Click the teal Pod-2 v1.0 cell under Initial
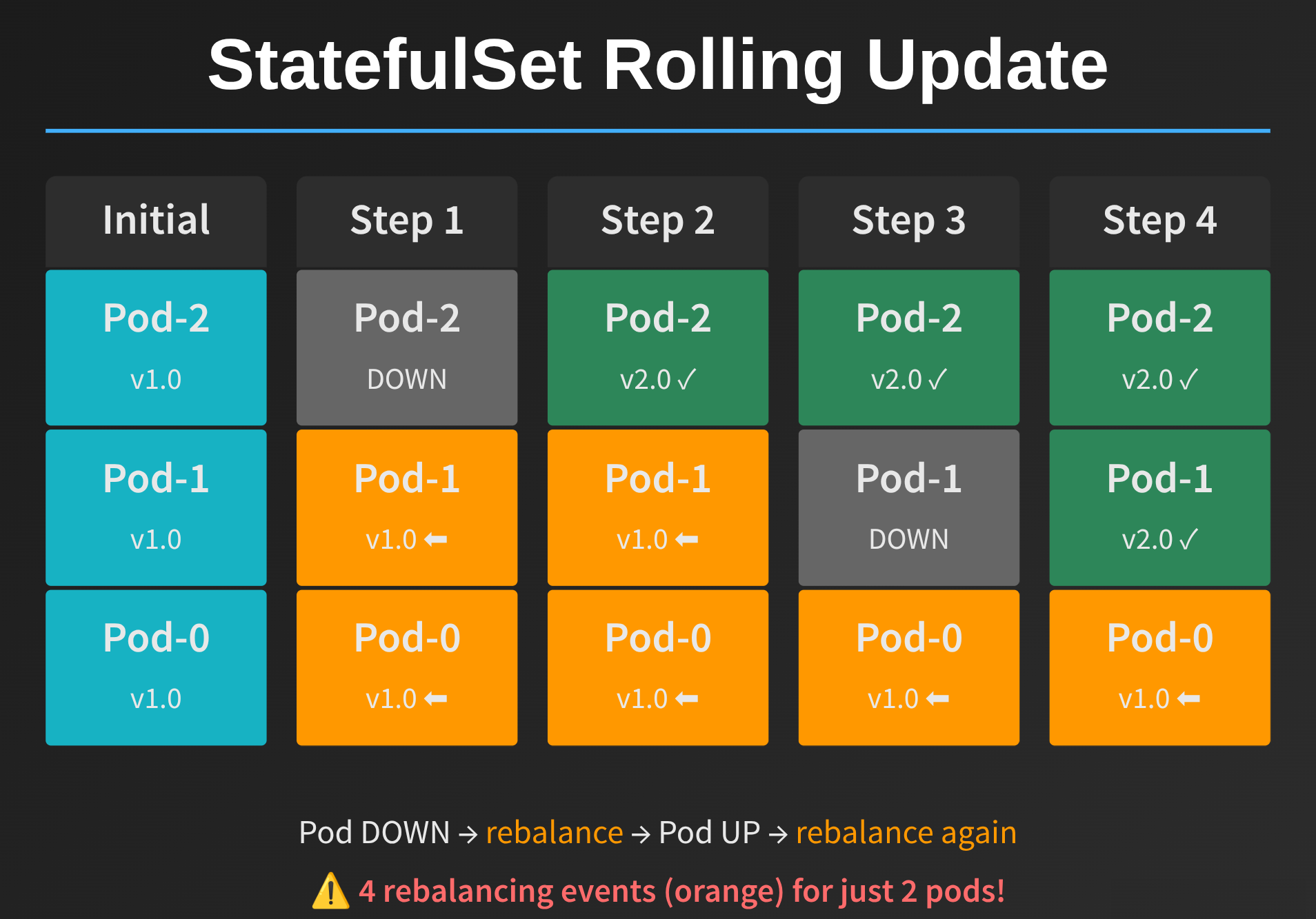 (156, 347)
